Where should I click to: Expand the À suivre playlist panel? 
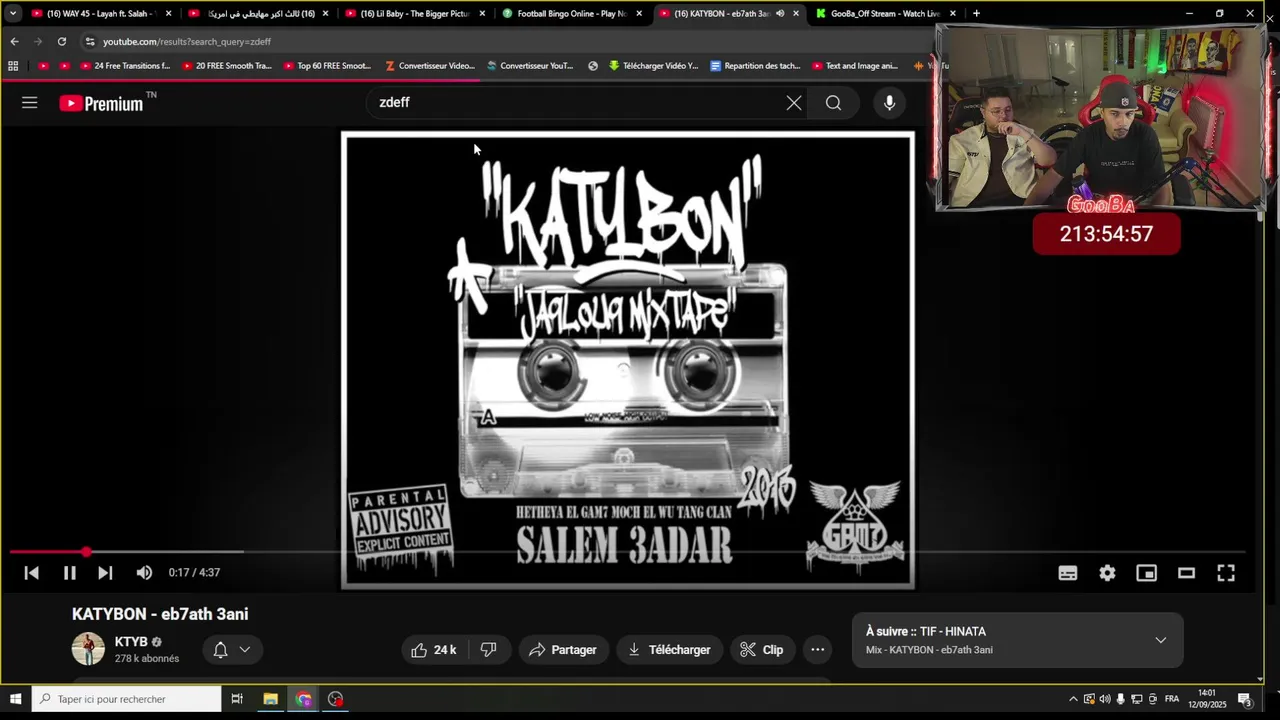click(x=1160, y=640)
